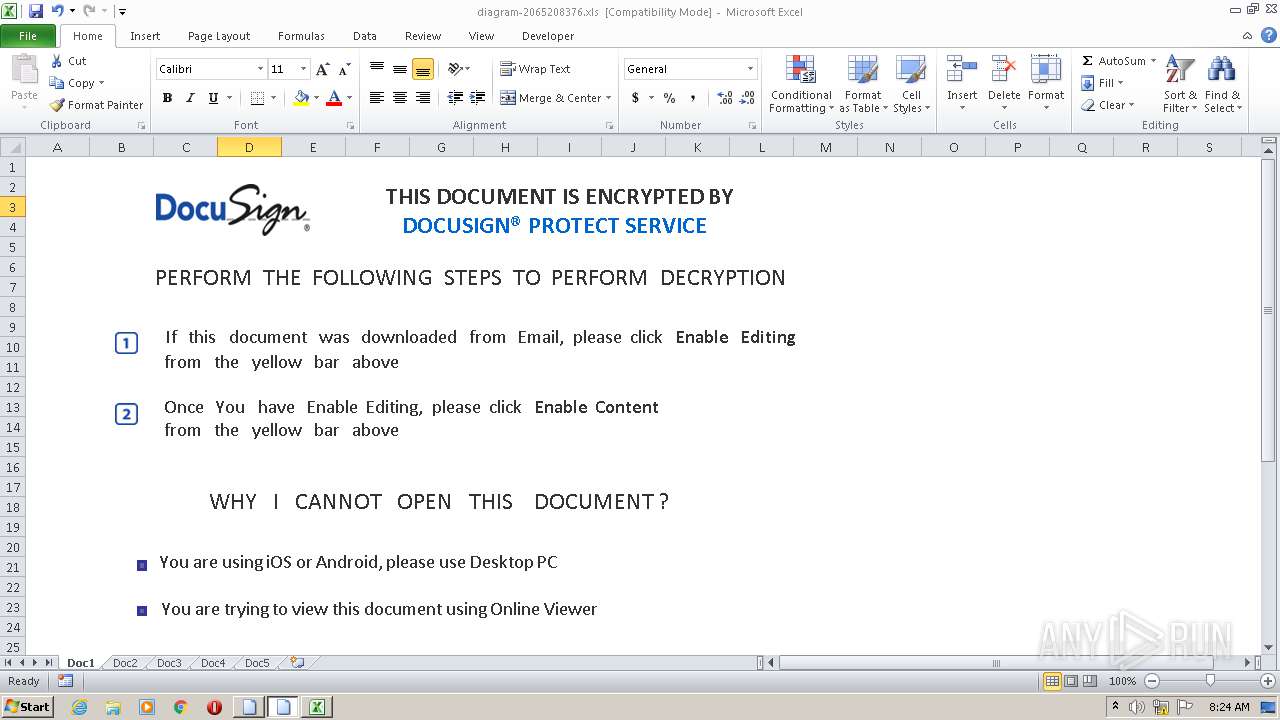
Task: Select Middle Align icon
Action: [x=400, y=69]
